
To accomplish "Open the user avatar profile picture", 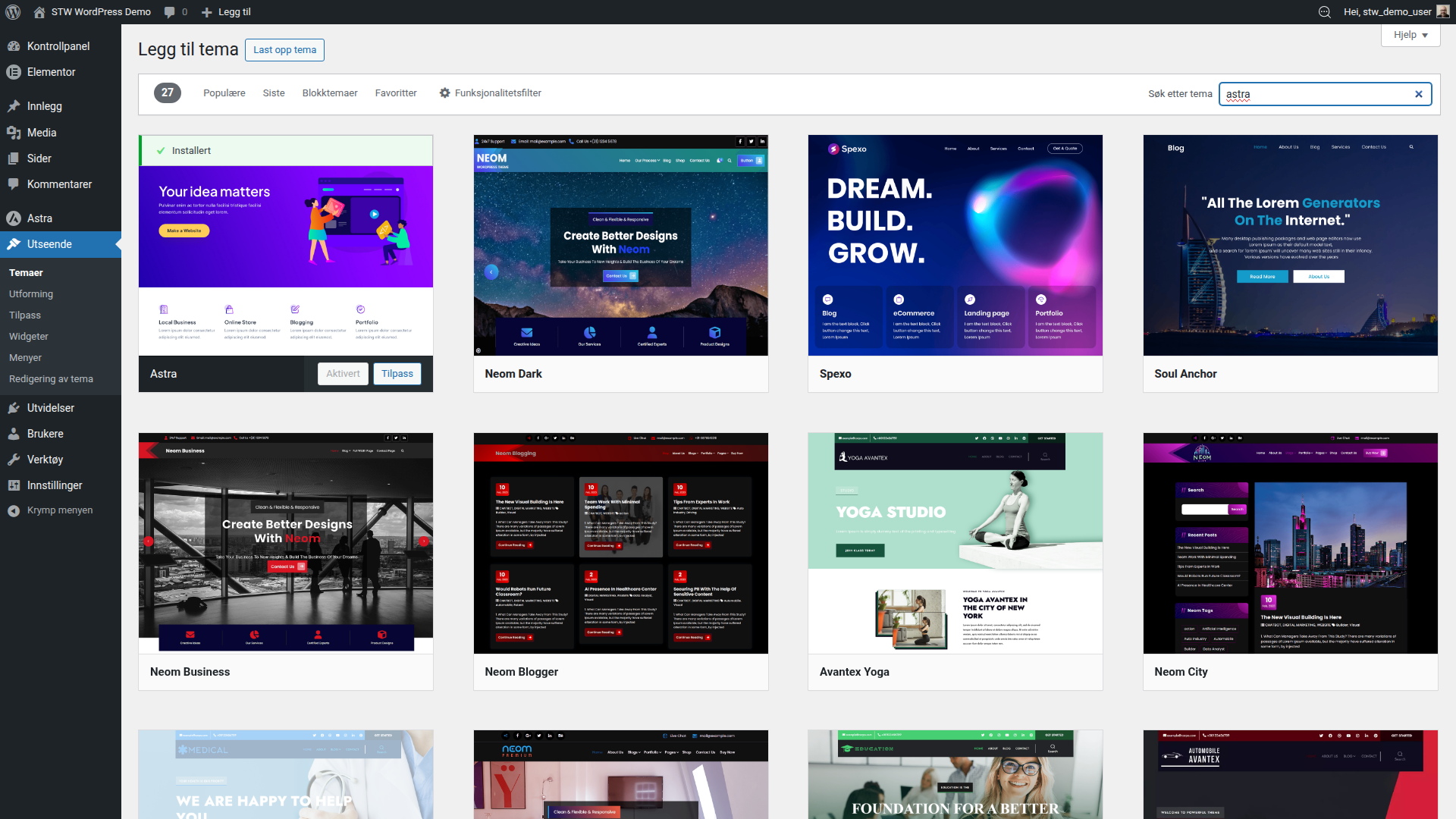I will (1443, 12).
